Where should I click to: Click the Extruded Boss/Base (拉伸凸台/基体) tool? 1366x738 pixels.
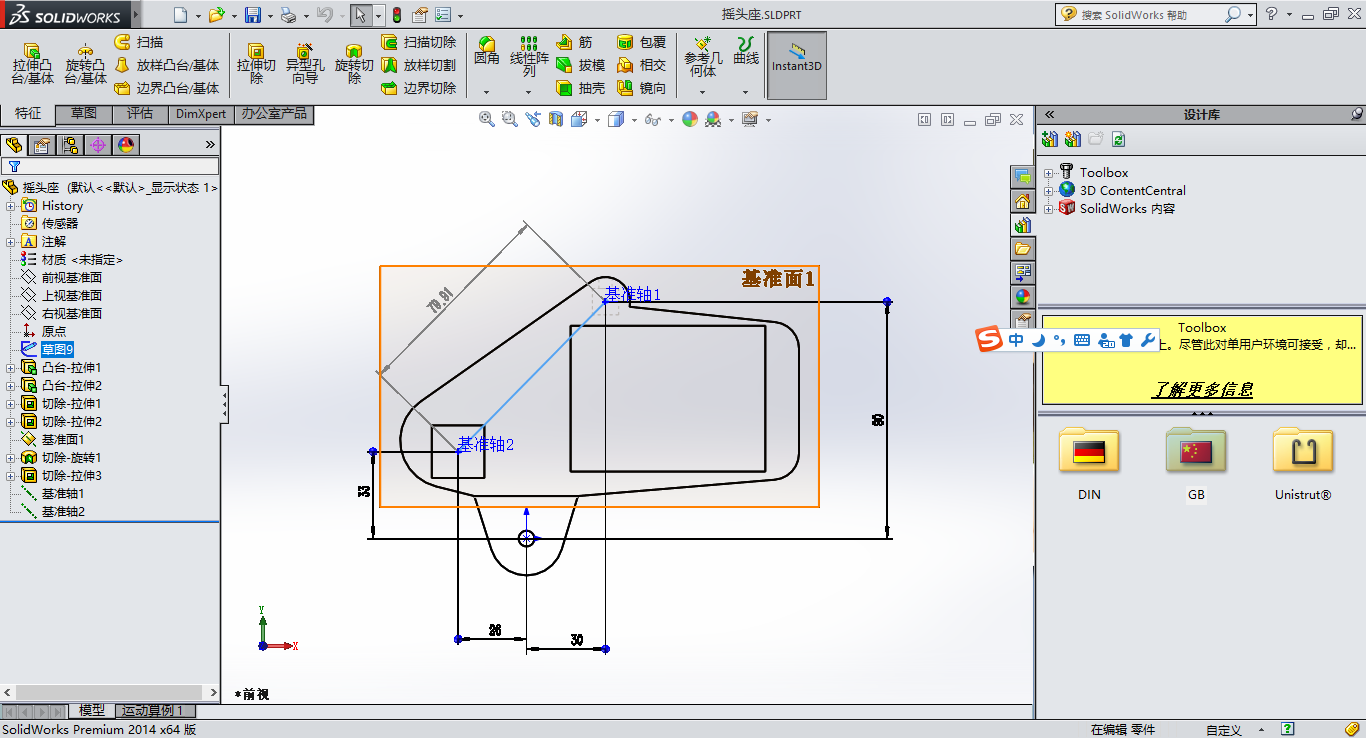point(32,64)
